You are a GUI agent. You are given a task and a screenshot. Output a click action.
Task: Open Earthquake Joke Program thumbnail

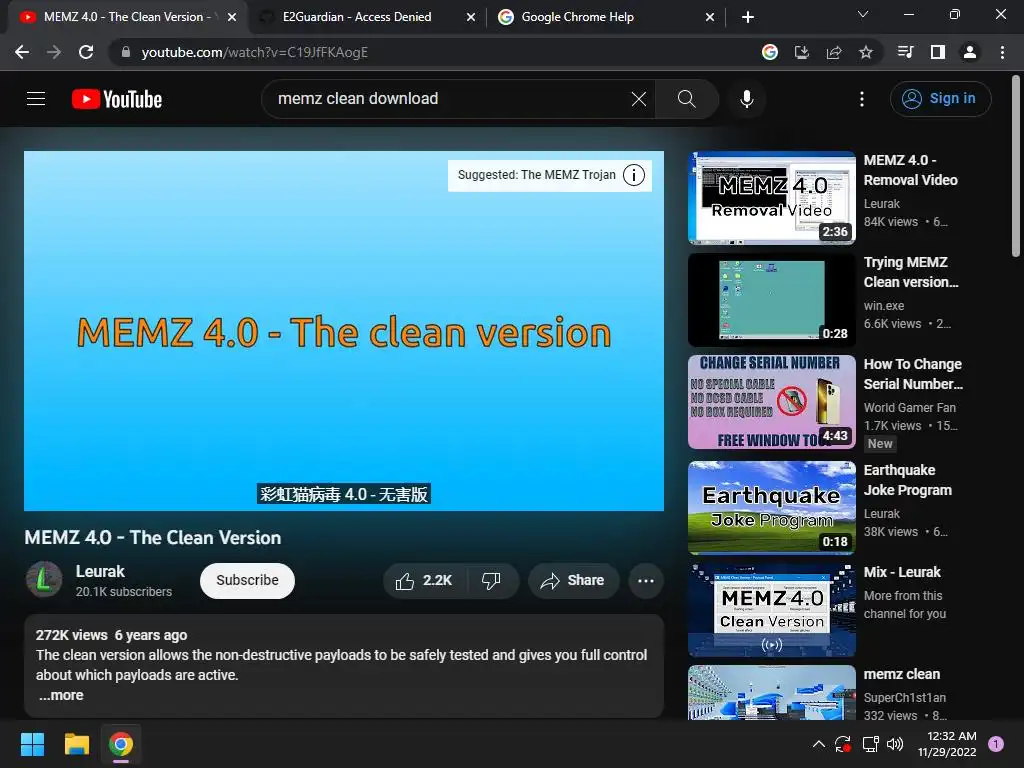[x=772, y=507]
